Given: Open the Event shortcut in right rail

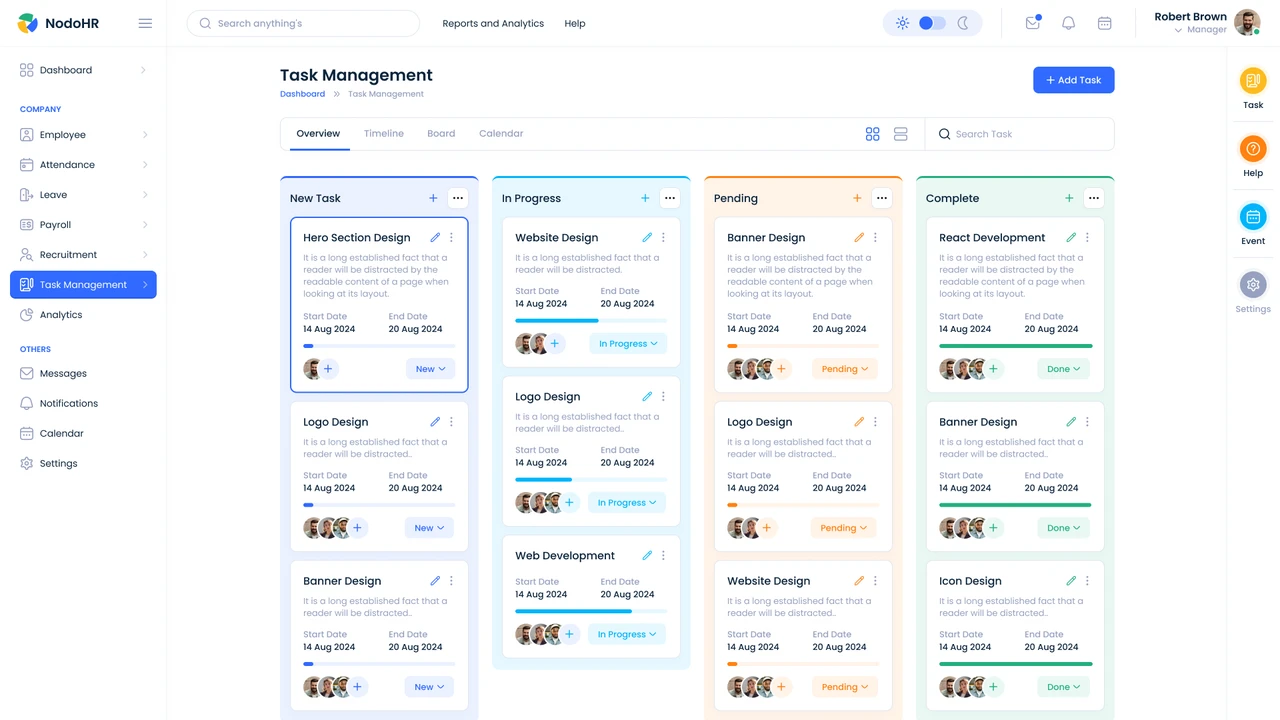Looking at the screenshot, I should click(1253, 225).
